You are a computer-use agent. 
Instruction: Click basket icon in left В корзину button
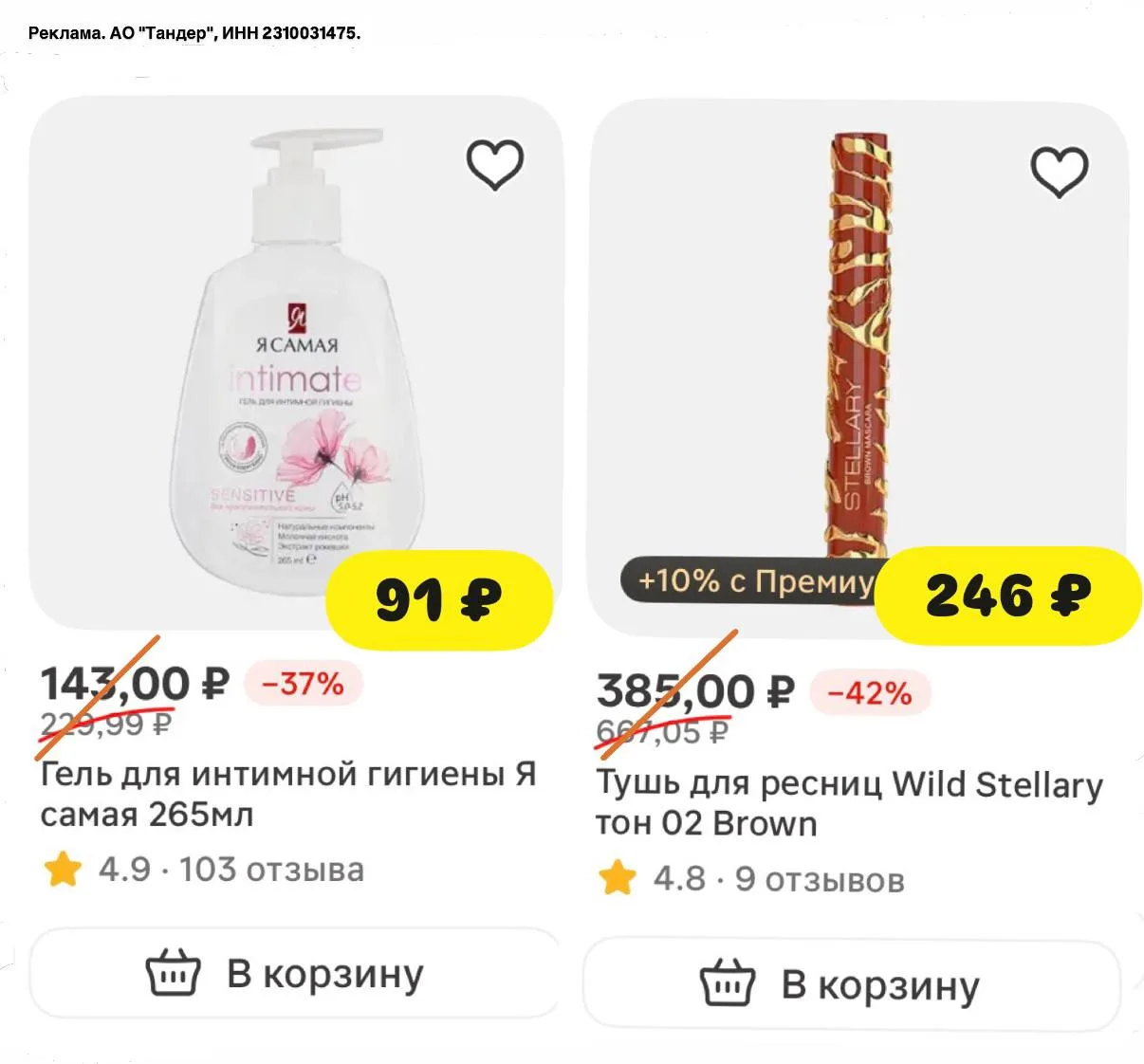point(173,974)
